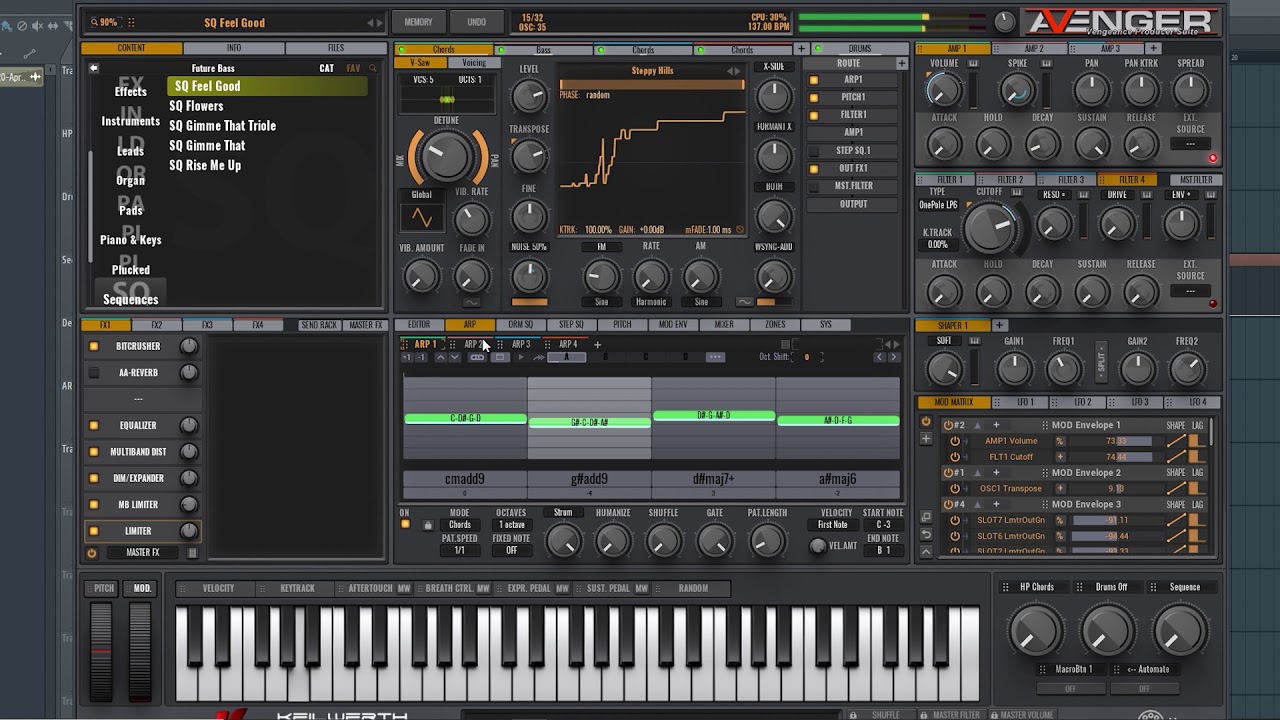This screenshot has width=1280, height=720.
Task: Open the PAT.SPEED dropdown showing 1/1
Action: 460,550
